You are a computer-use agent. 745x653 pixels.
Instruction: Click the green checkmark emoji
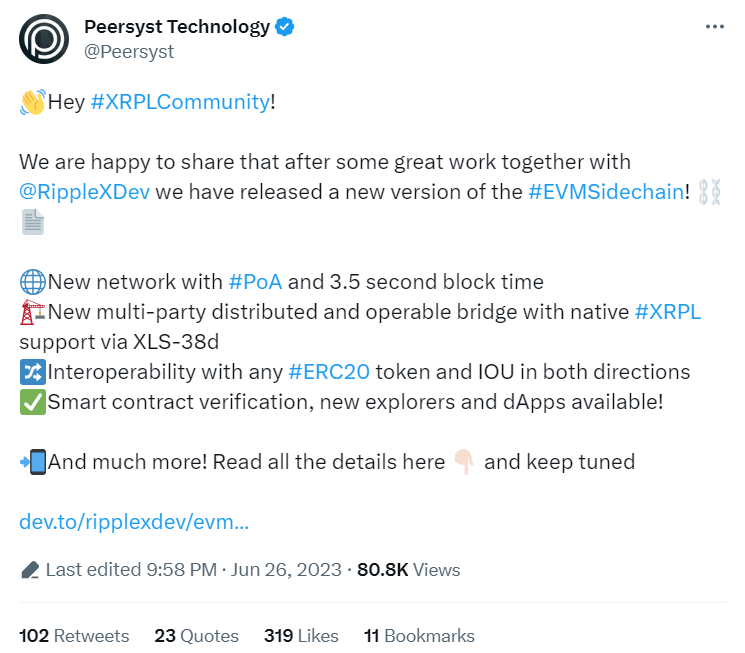tap(32, 402)
